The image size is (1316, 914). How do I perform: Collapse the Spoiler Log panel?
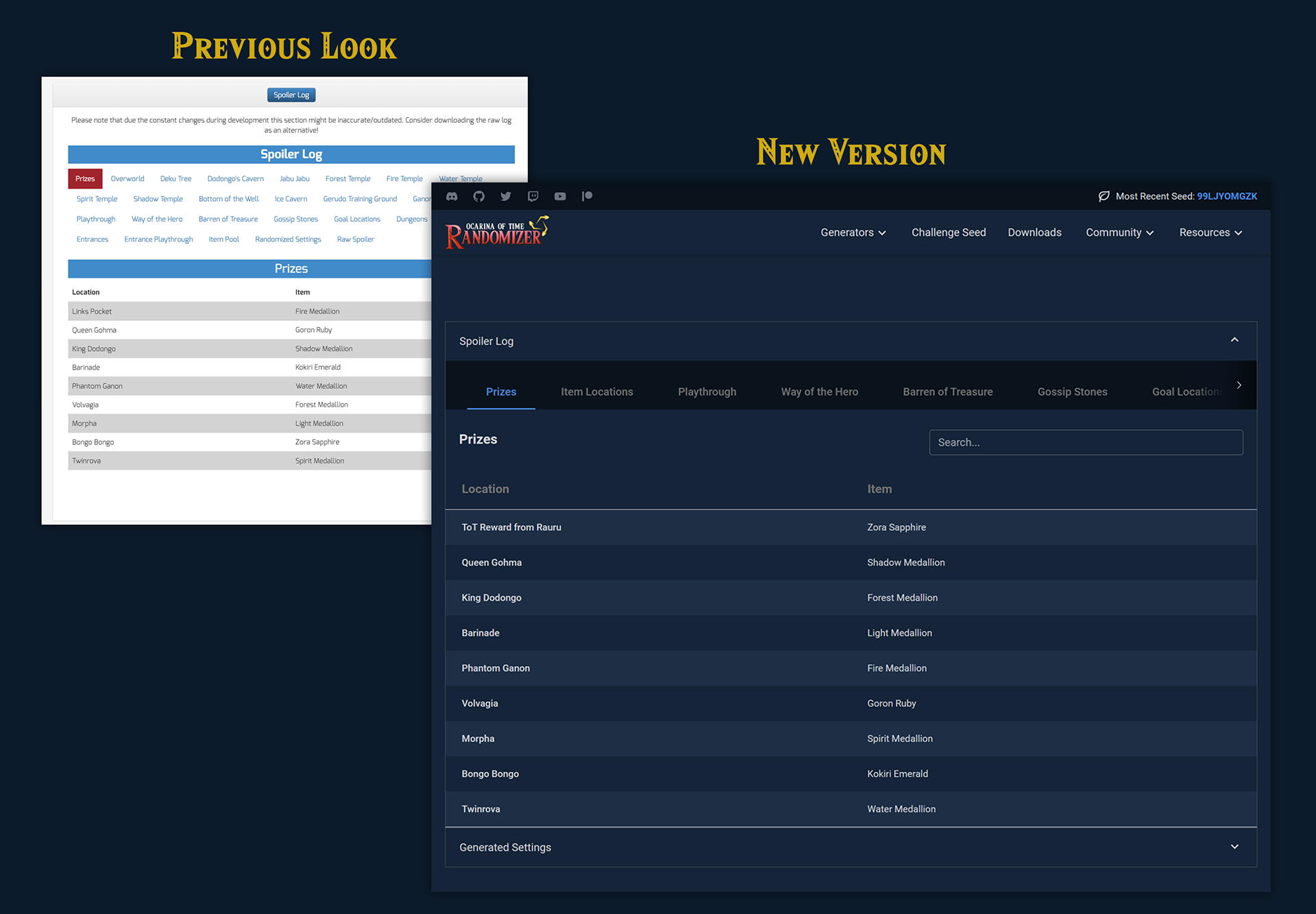pos(1234,340)
